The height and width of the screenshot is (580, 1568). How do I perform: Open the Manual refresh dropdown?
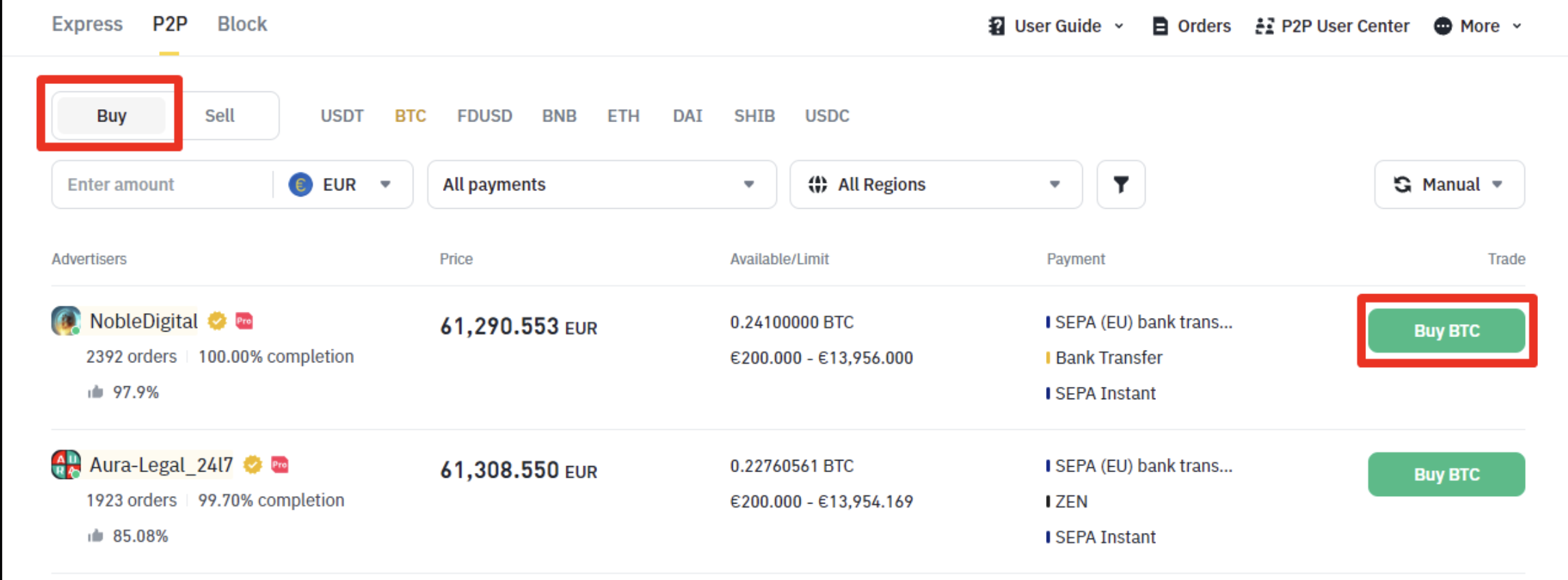point(1449,184)
